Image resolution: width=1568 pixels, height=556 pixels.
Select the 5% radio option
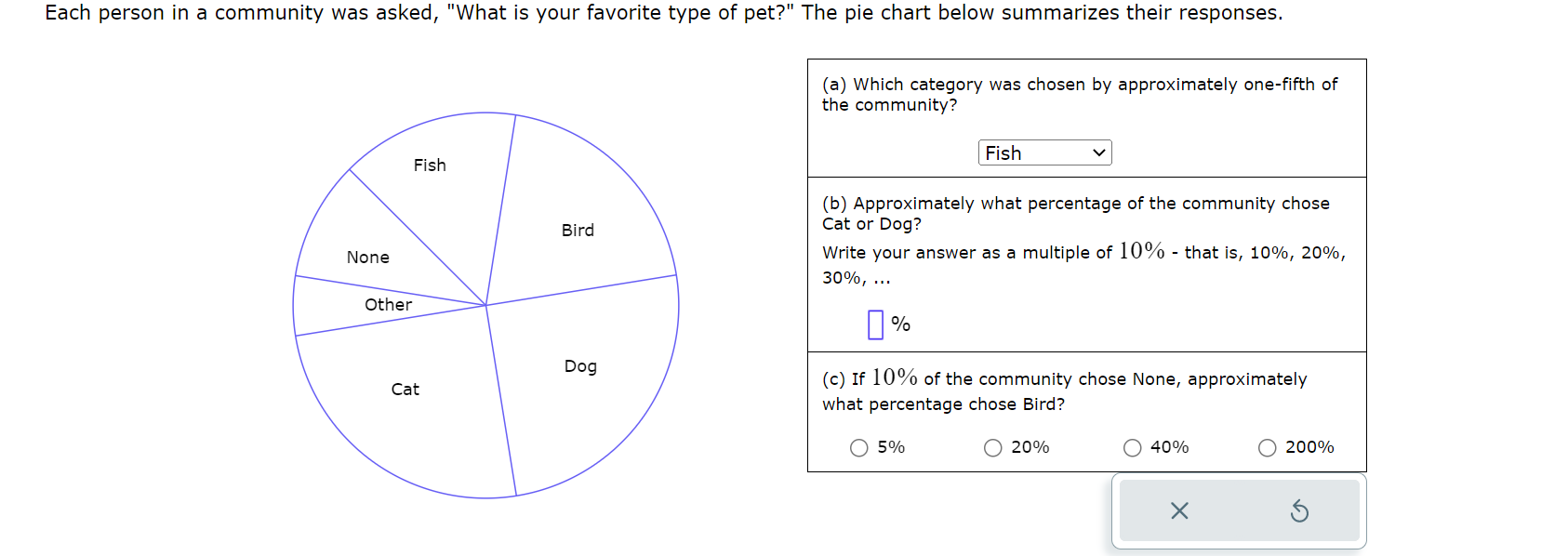[859, 448]
